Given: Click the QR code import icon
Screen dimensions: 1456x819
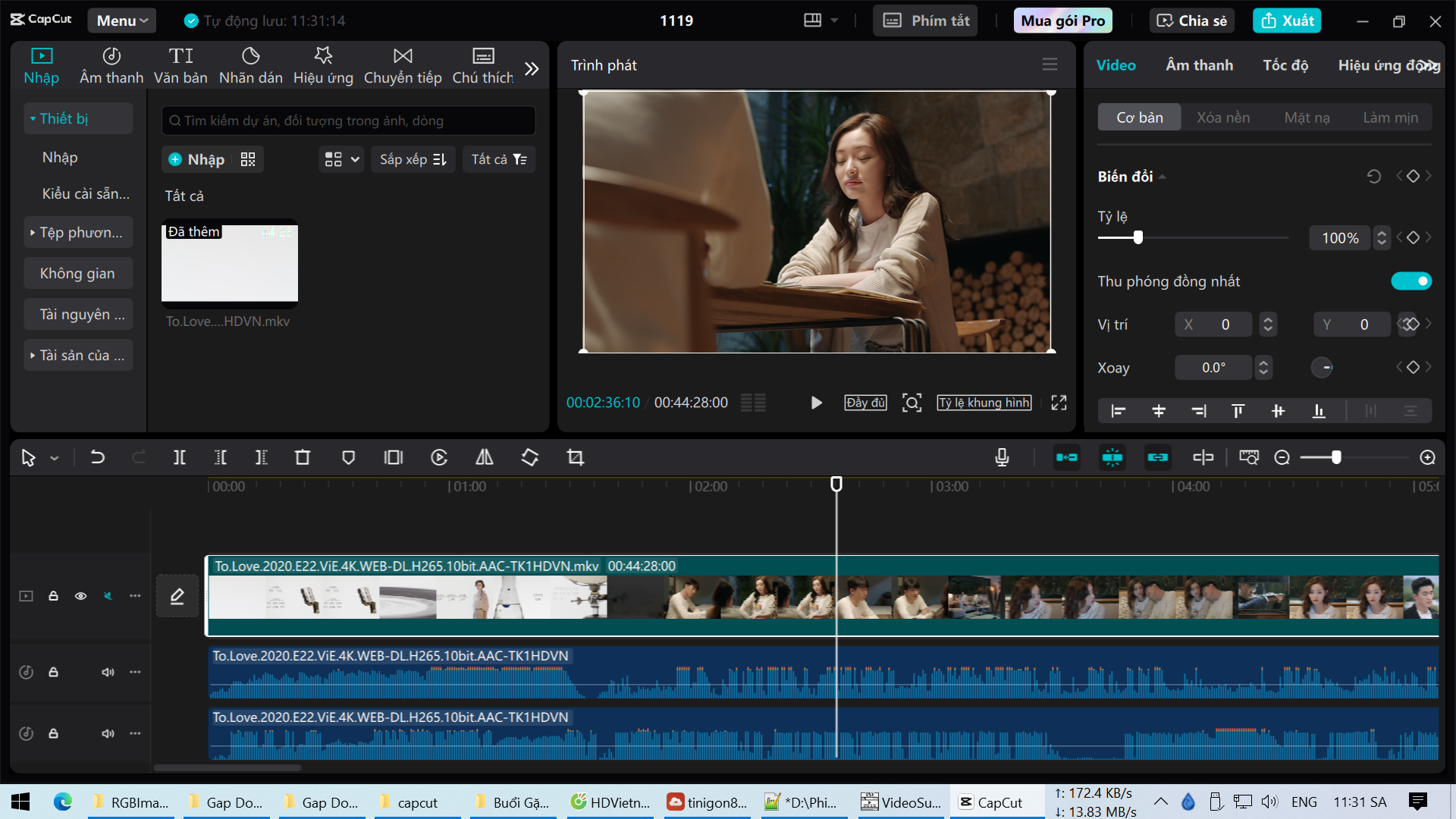Looking at the screenshot, I should pos(248,159).
